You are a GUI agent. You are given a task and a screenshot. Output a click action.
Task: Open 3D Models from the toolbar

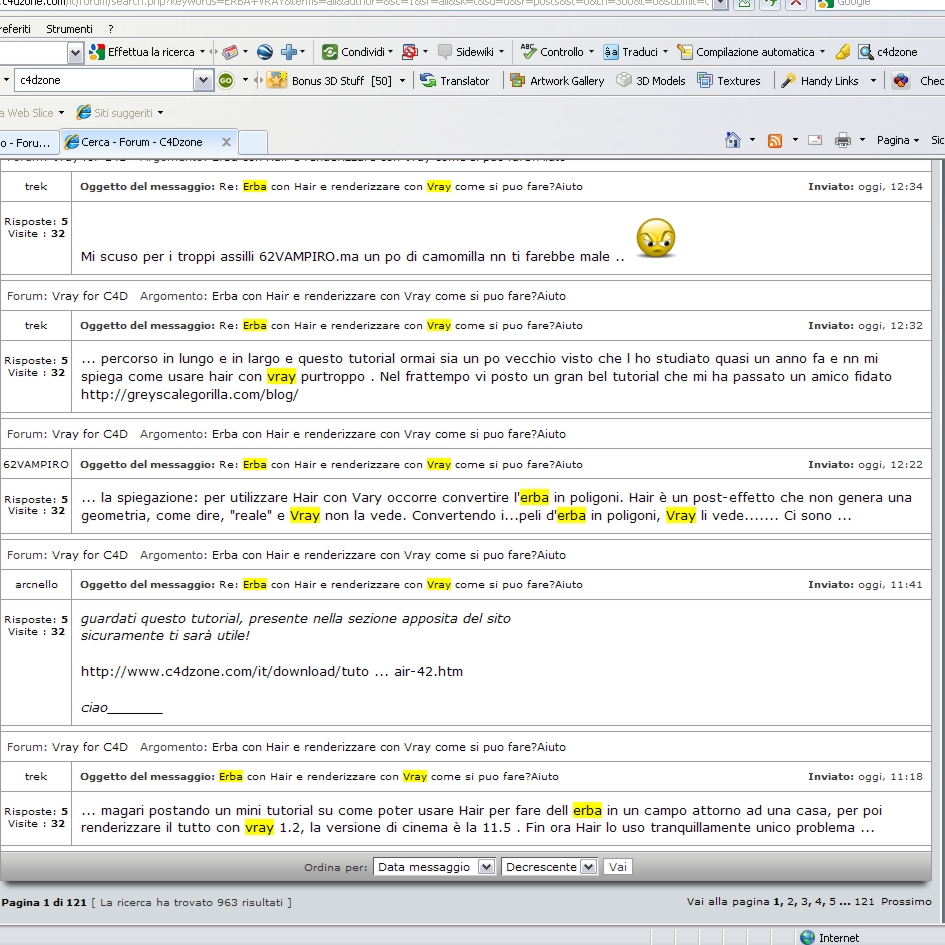click(651, 80)
